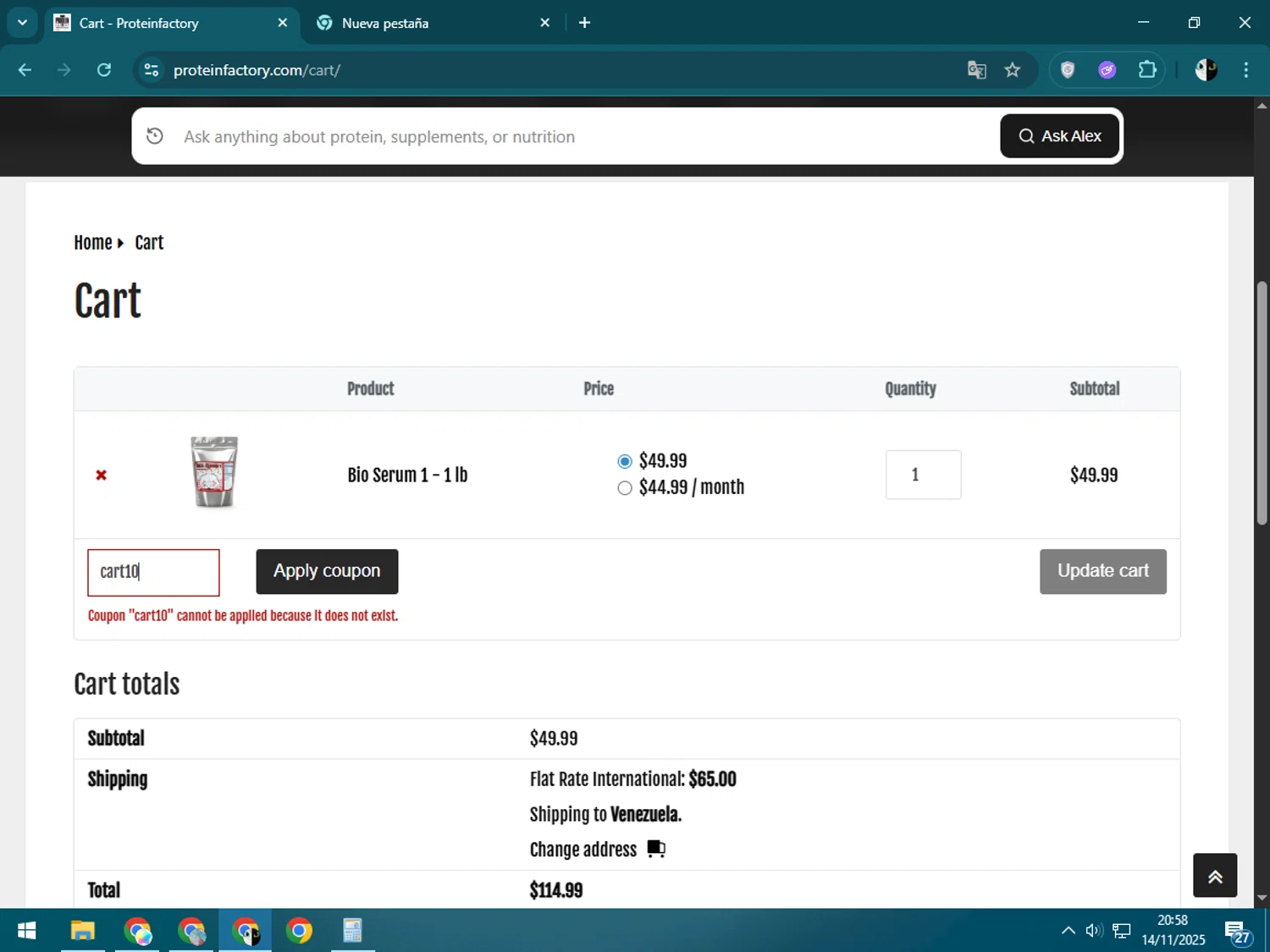Click the Ask Alex button
Screen dimensions: 1270x952
(1060, 136)
